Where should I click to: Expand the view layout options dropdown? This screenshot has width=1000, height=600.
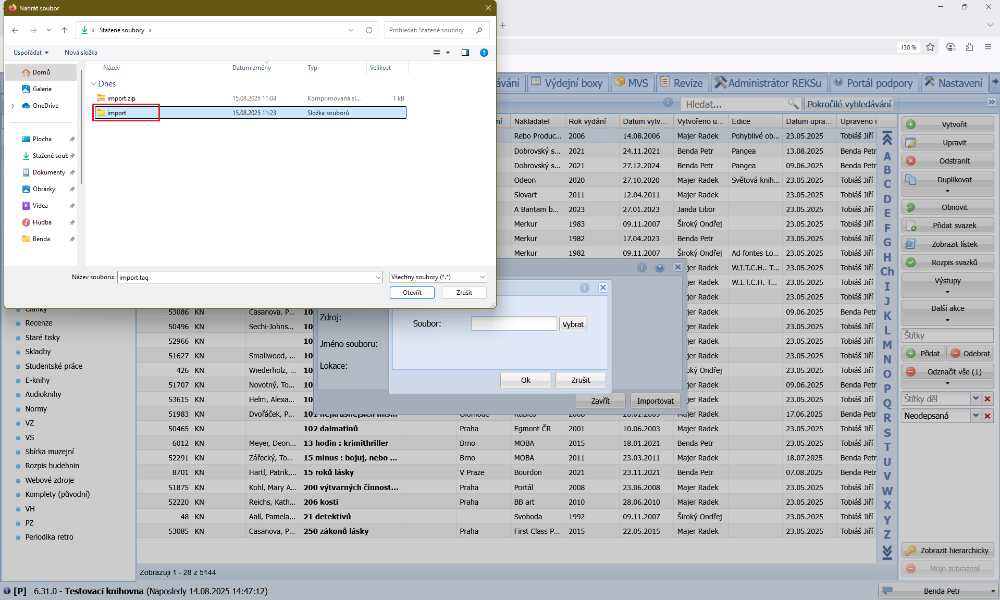(x=448, y=52)
